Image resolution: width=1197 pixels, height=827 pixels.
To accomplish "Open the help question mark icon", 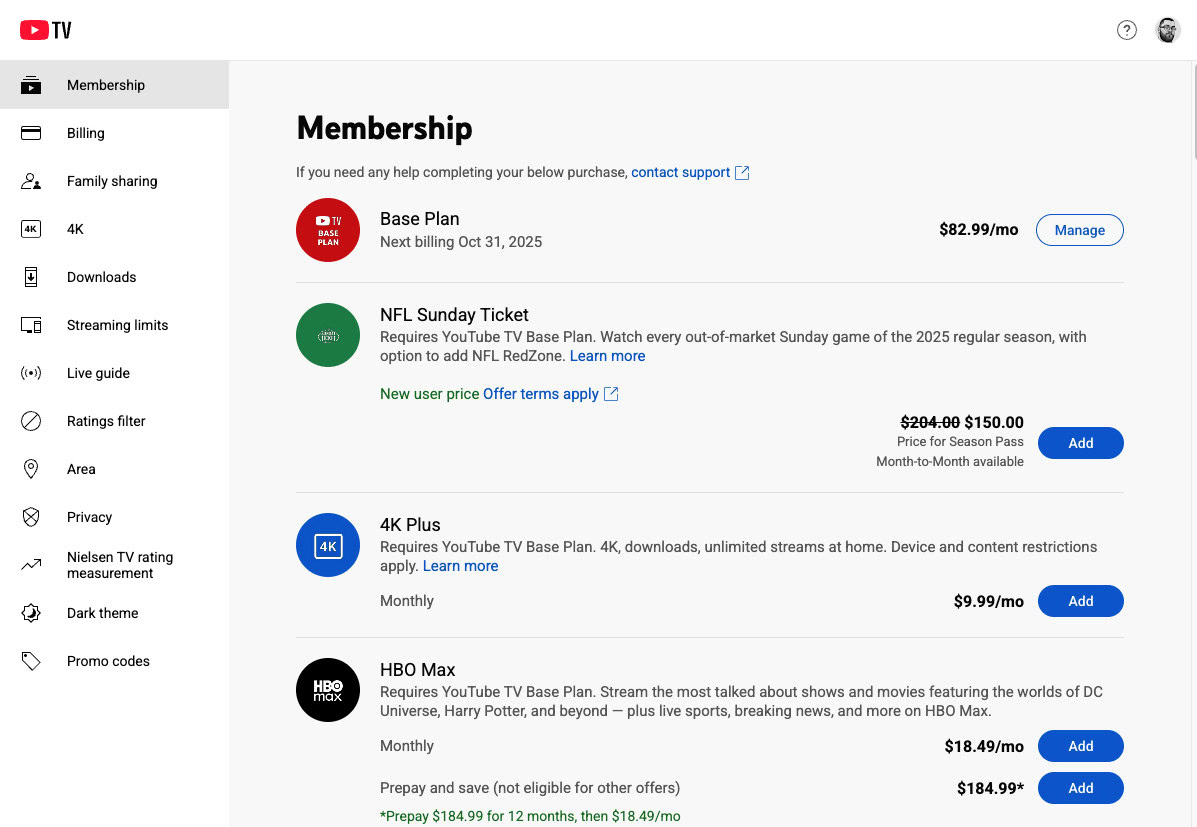I will click(1127, 30).
